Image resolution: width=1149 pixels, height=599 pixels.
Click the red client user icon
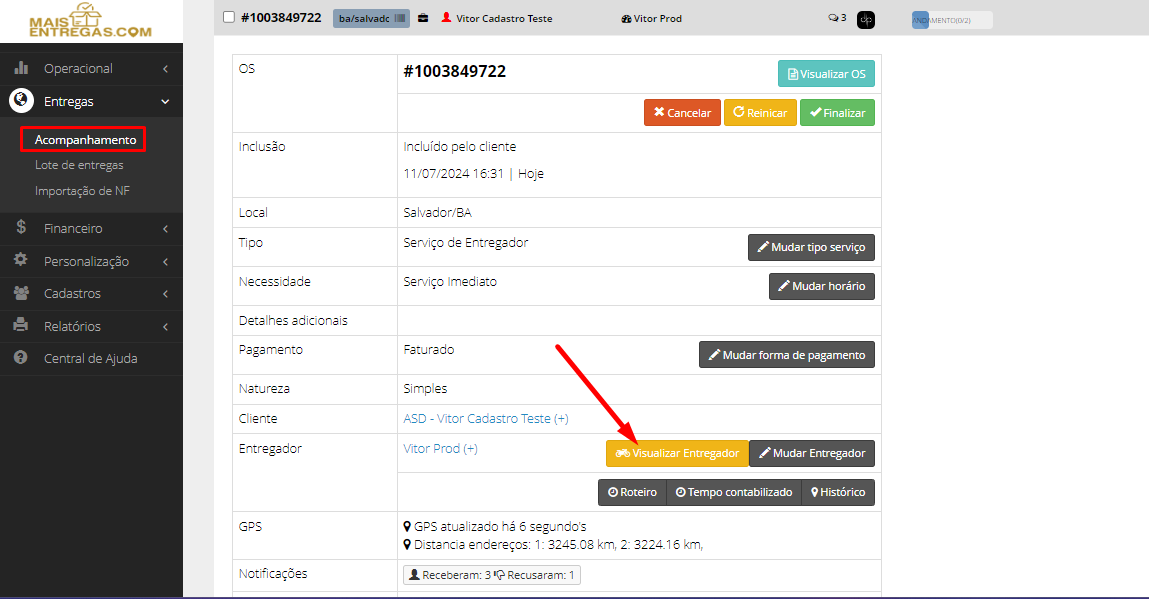pos(446,18)
